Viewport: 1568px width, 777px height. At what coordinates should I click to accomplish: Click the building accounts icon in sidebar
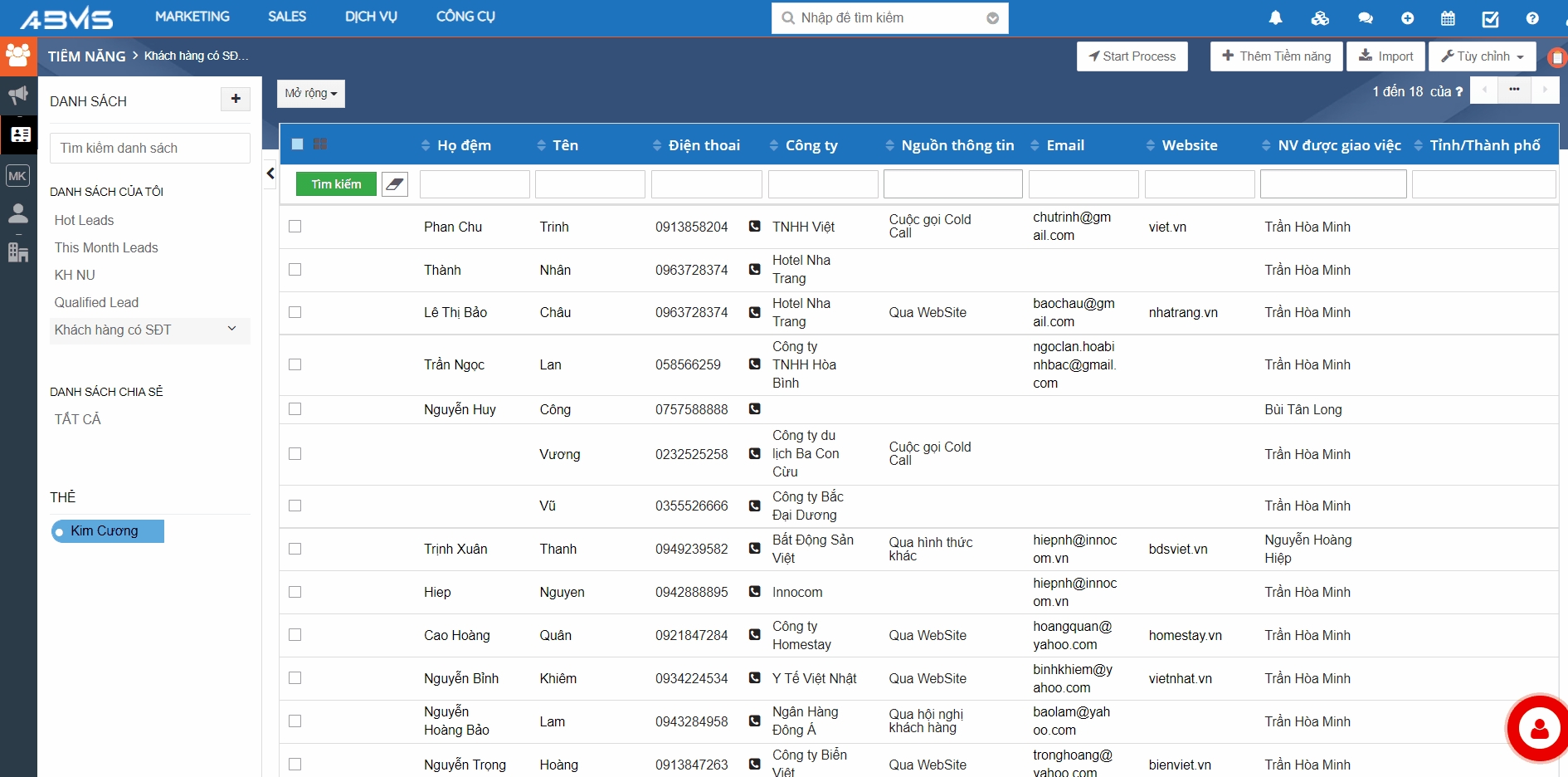pyautogui.click(x=18, y=252)
